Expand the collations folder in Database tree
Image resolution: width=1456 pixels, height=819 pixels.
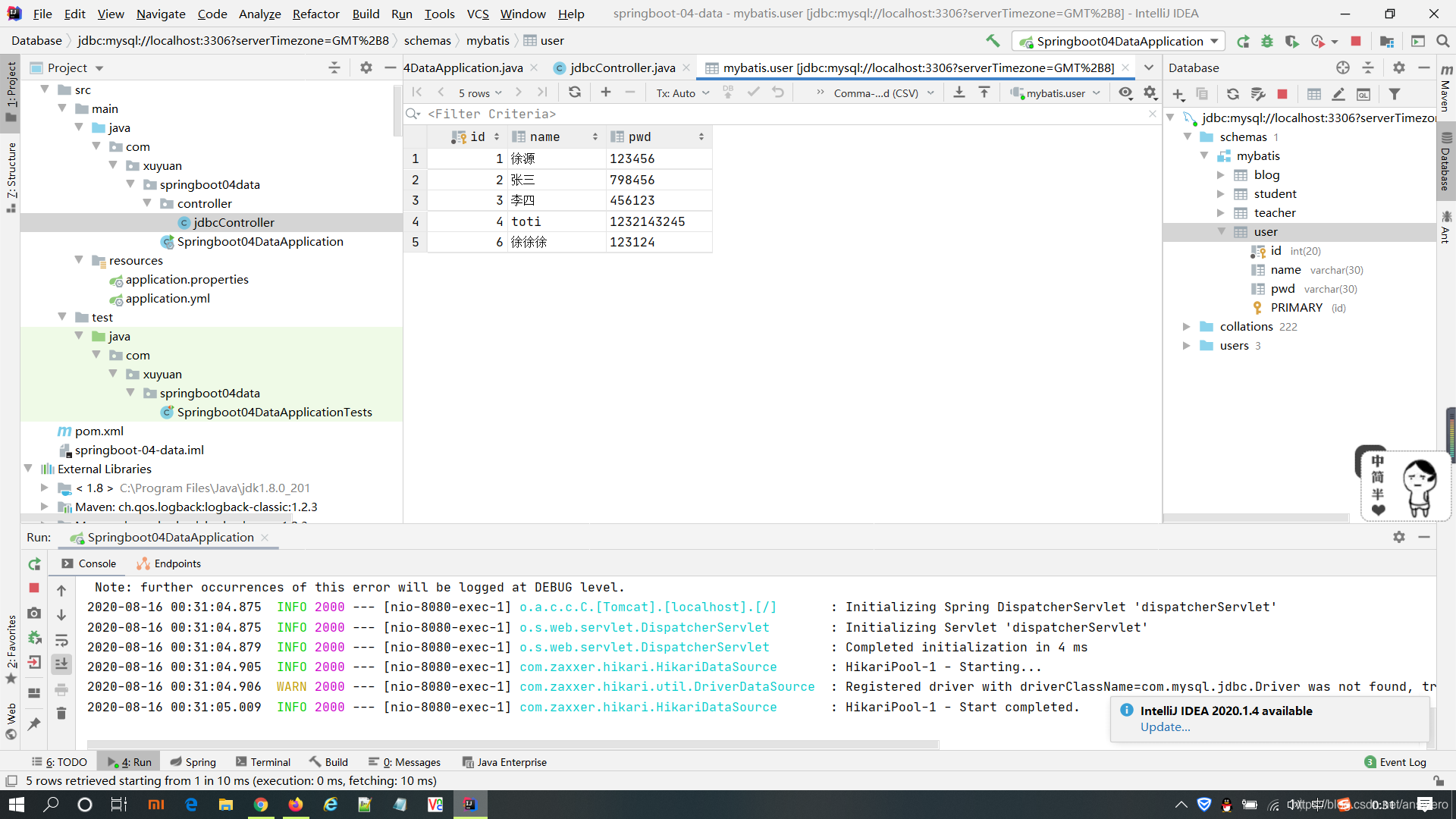click(1187, 327)
